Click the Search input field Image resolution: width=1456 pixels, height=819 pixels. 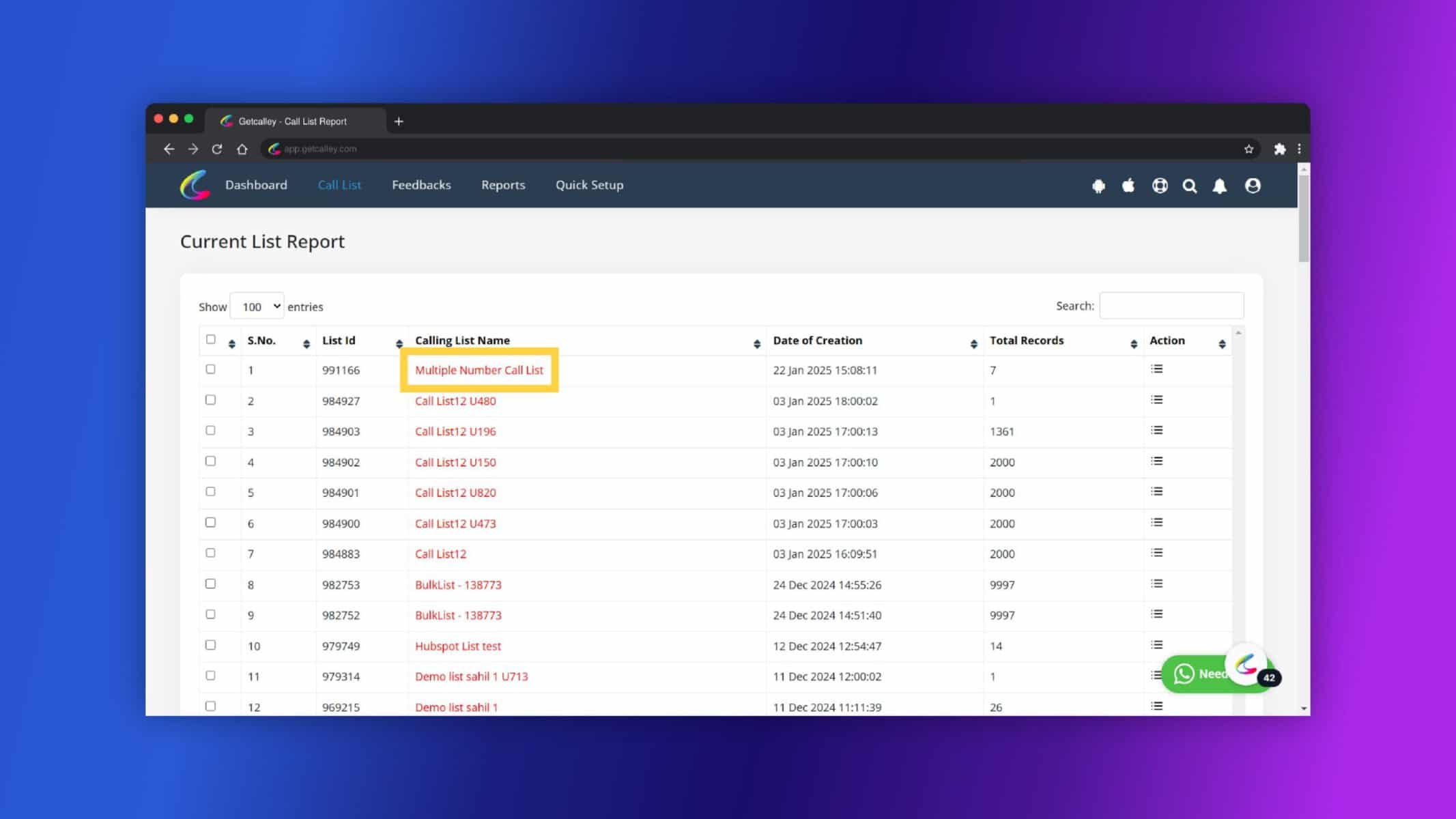coord(1171,306)
